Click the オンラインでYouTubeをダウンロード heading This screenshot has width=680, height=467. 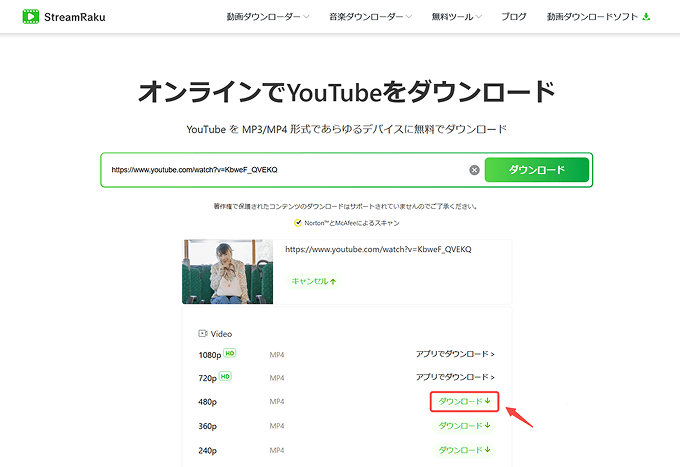click(347, 92)
